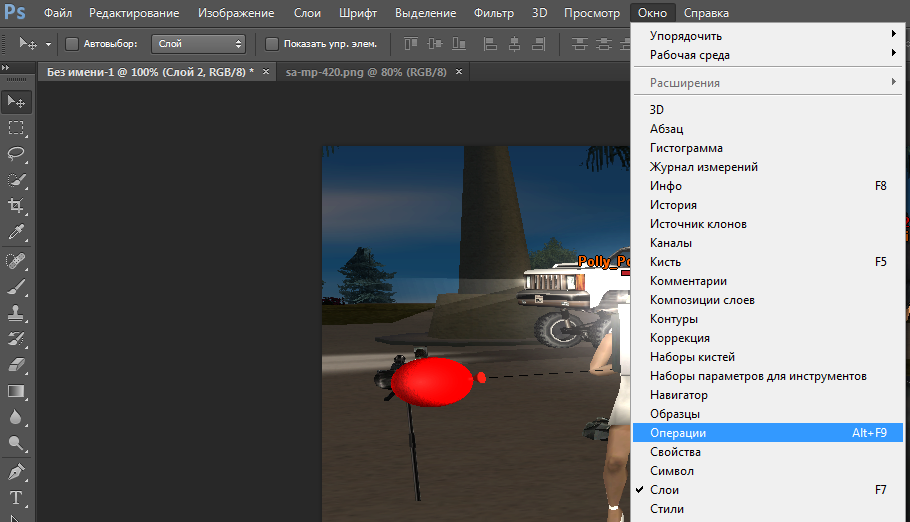The image size is (910, 522).
Task: Choose Инфо panel entry
Action: pos(768,186)
